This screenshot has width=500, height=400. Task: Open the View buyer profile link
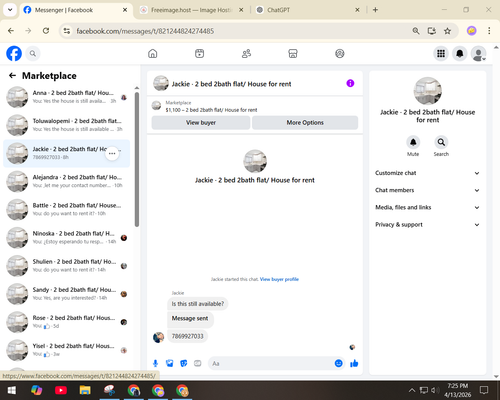pyautogui.click(x=279, y=279)
